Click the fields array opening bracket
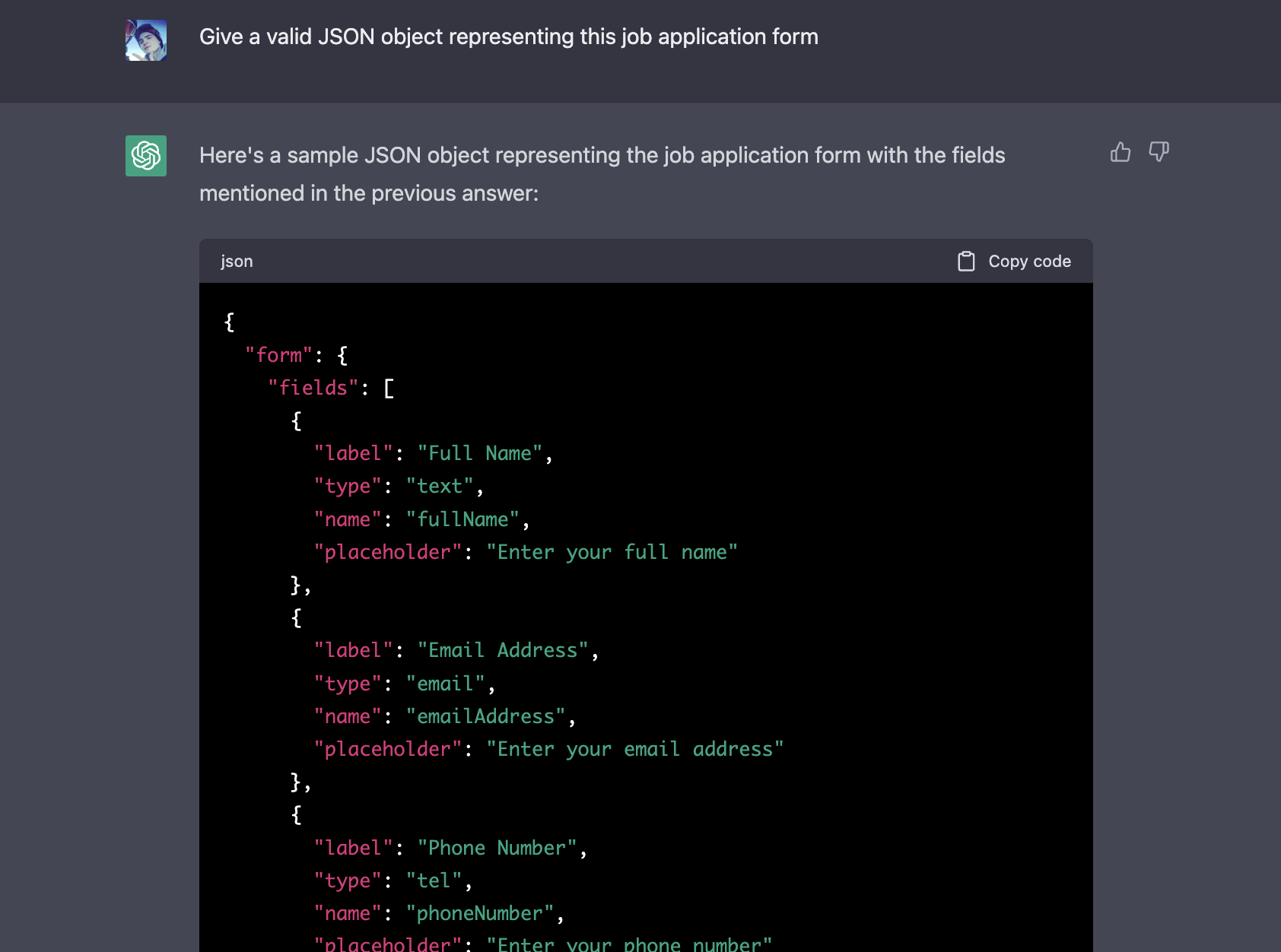The width and height of the screenshot is (1281, 952). (389, 388)
